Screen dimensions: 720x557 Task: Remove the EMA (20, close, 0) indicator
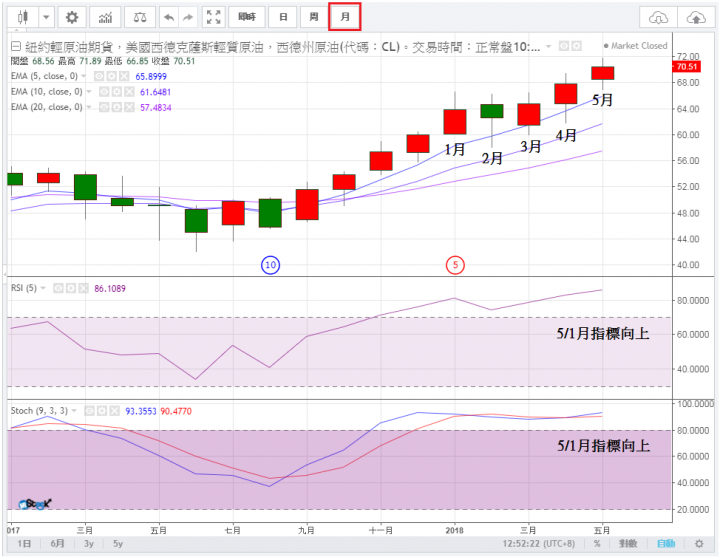coord(129,107)
